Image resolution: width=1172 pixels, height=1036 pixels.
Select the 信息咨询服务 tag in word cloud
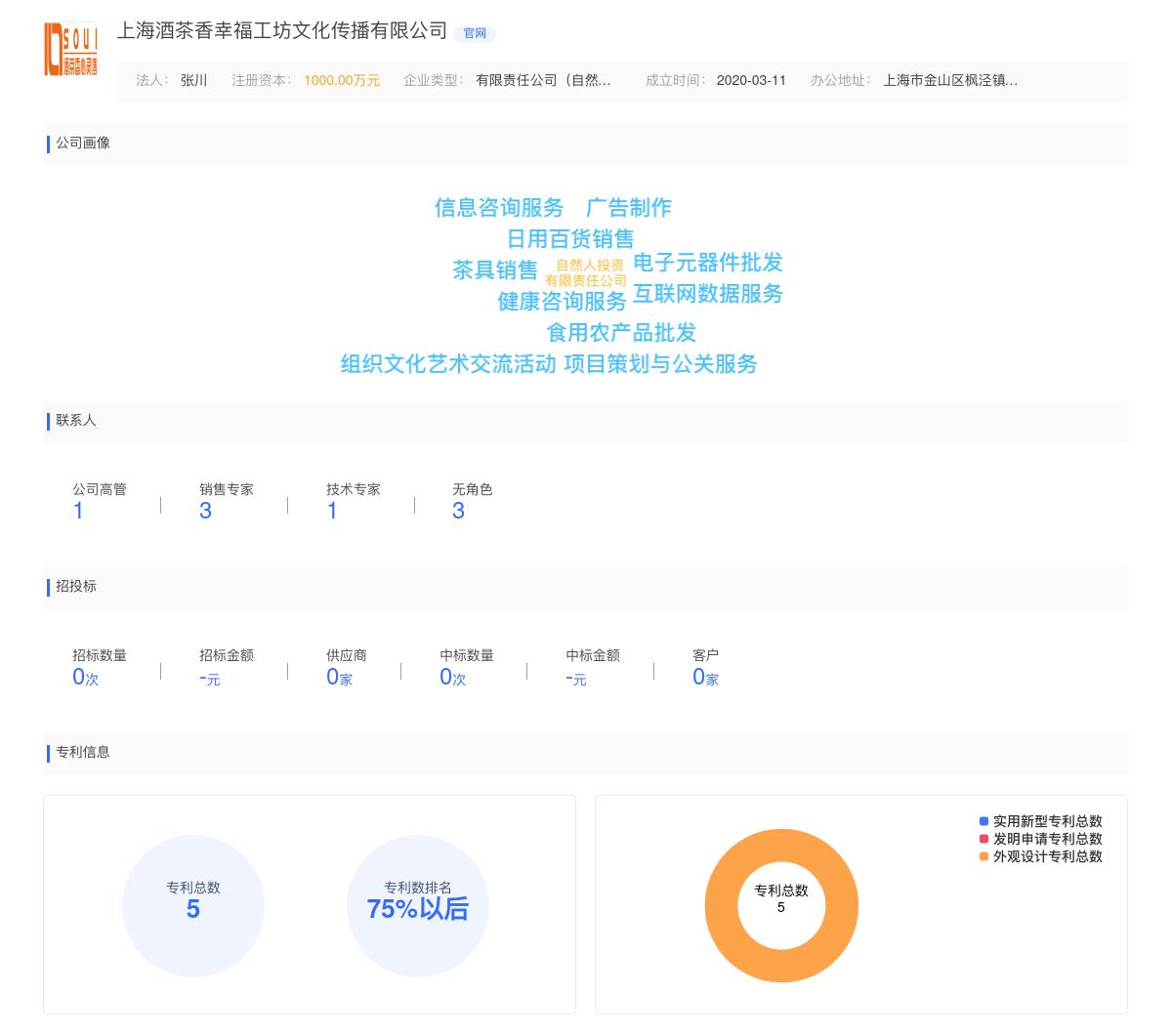[498, 208]
